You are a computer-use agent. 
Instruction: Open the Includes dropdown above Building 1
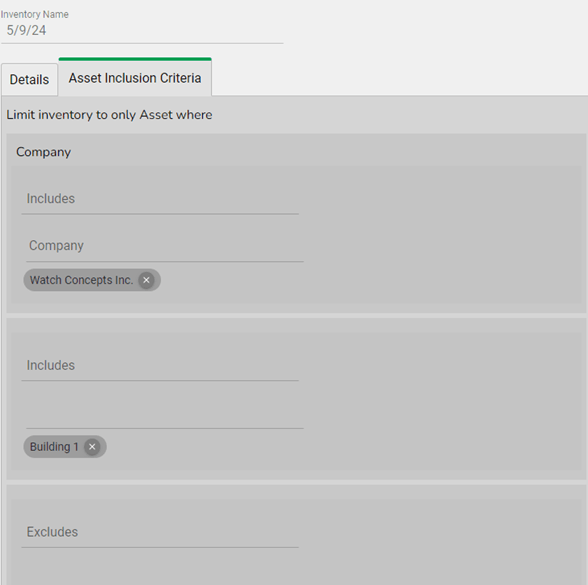[x=160, y=365]
